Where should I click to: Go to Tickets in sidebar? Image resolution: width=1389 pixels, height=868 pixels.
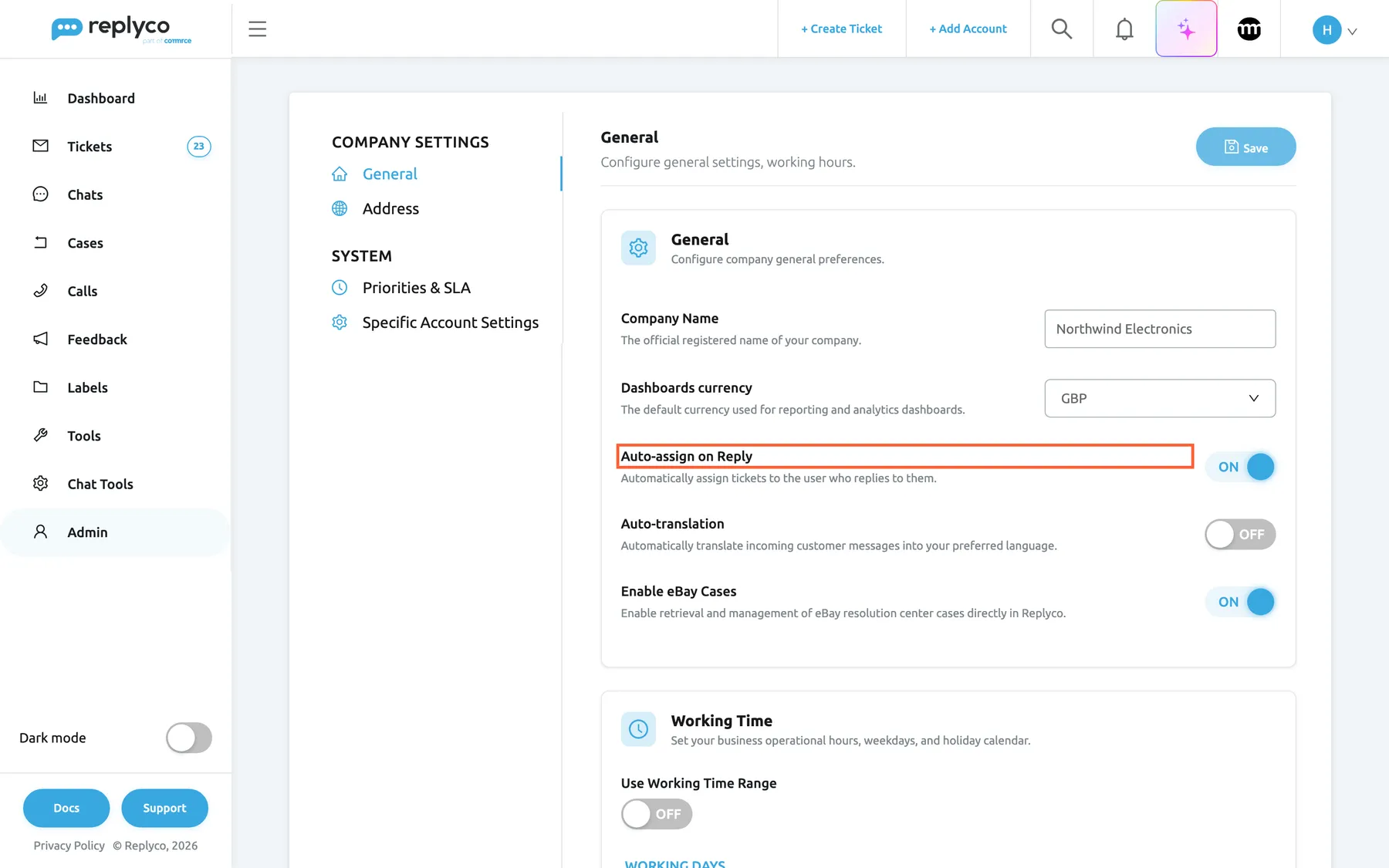90,147
